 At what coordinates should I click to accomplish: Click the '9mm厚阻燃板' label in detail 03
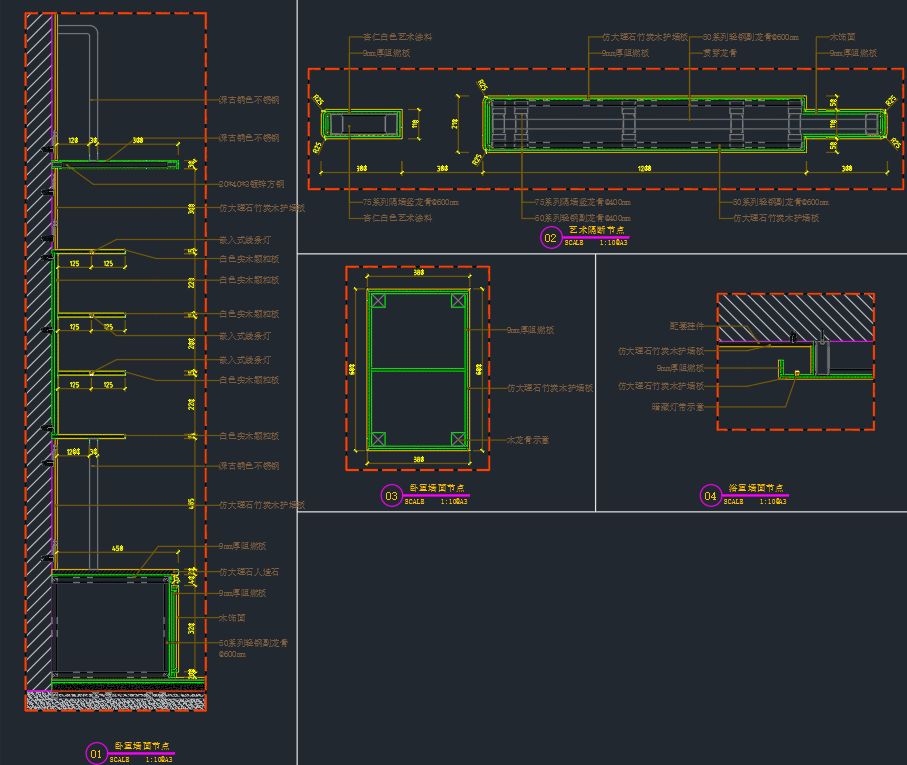click(x=530, y=330)
